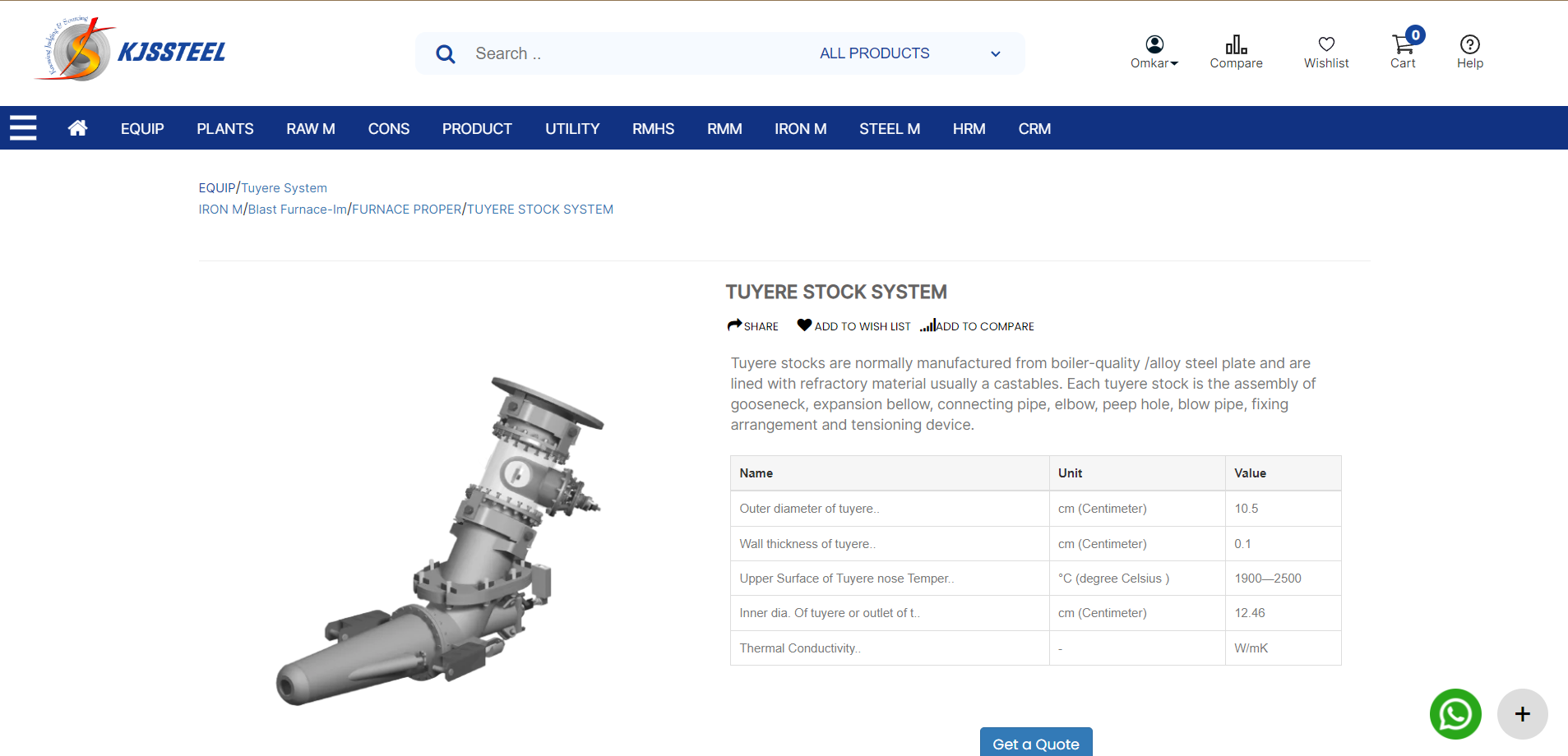Follow the TUYERE STOCK SYSTEM breadcrumb link
This screenshot has height=756, width=1568.
tap(540, 210)
